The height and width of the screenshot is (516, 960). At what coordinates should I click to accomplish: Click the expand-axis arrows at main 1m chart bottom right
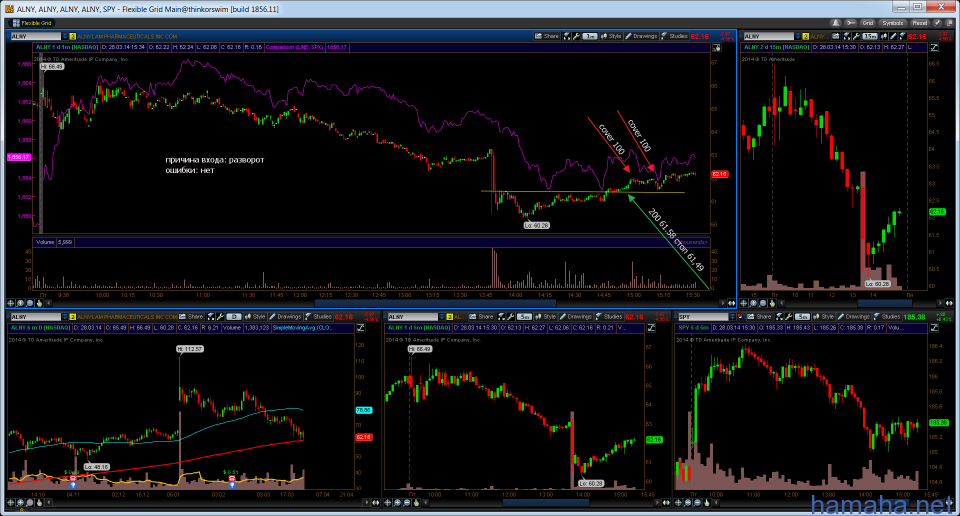click(x=732, y=303)
